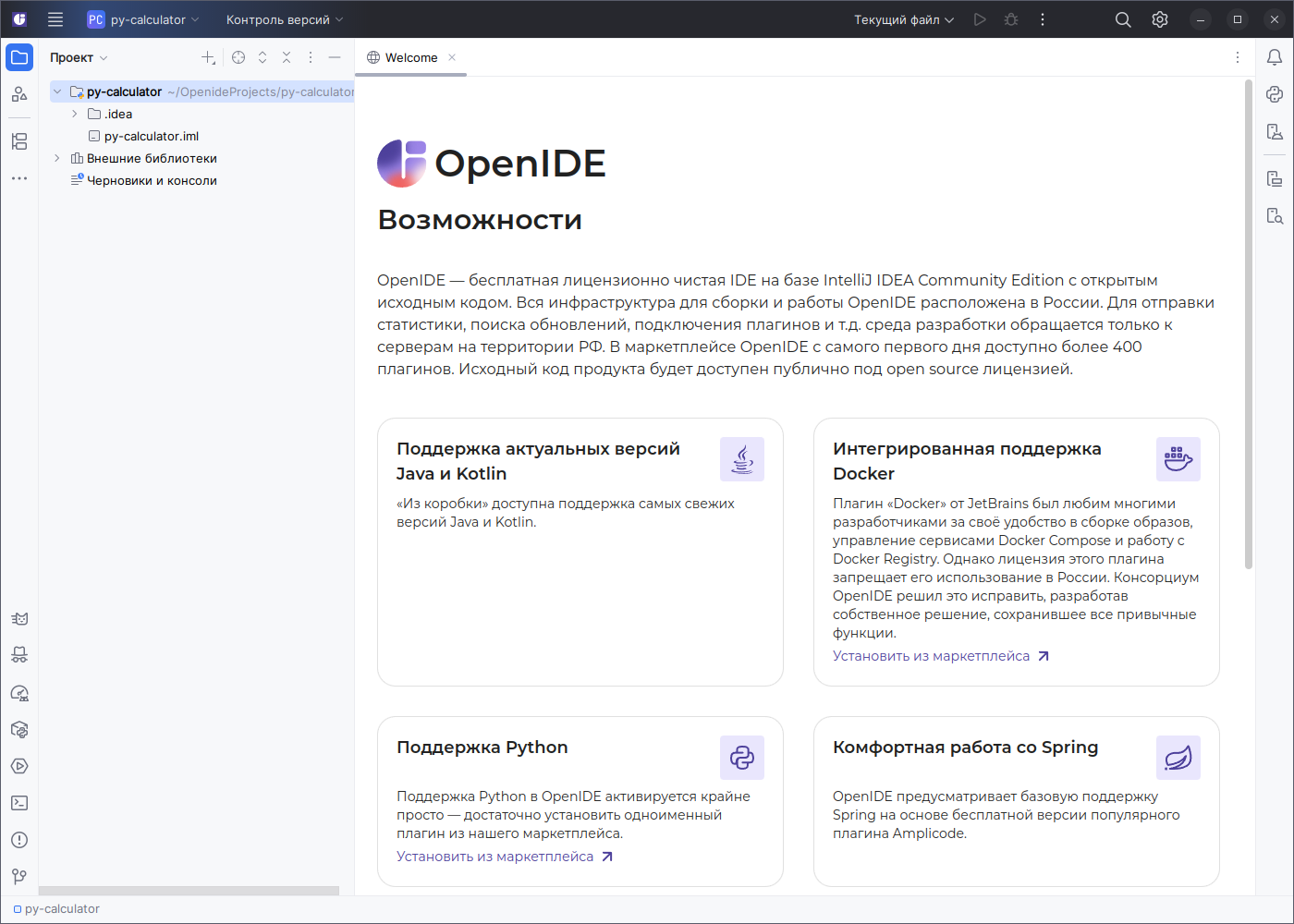The width and height of the screenshot is (1294, 924).
Task: Open Terminal tool window in left sidebar
Action: (19, 803)
